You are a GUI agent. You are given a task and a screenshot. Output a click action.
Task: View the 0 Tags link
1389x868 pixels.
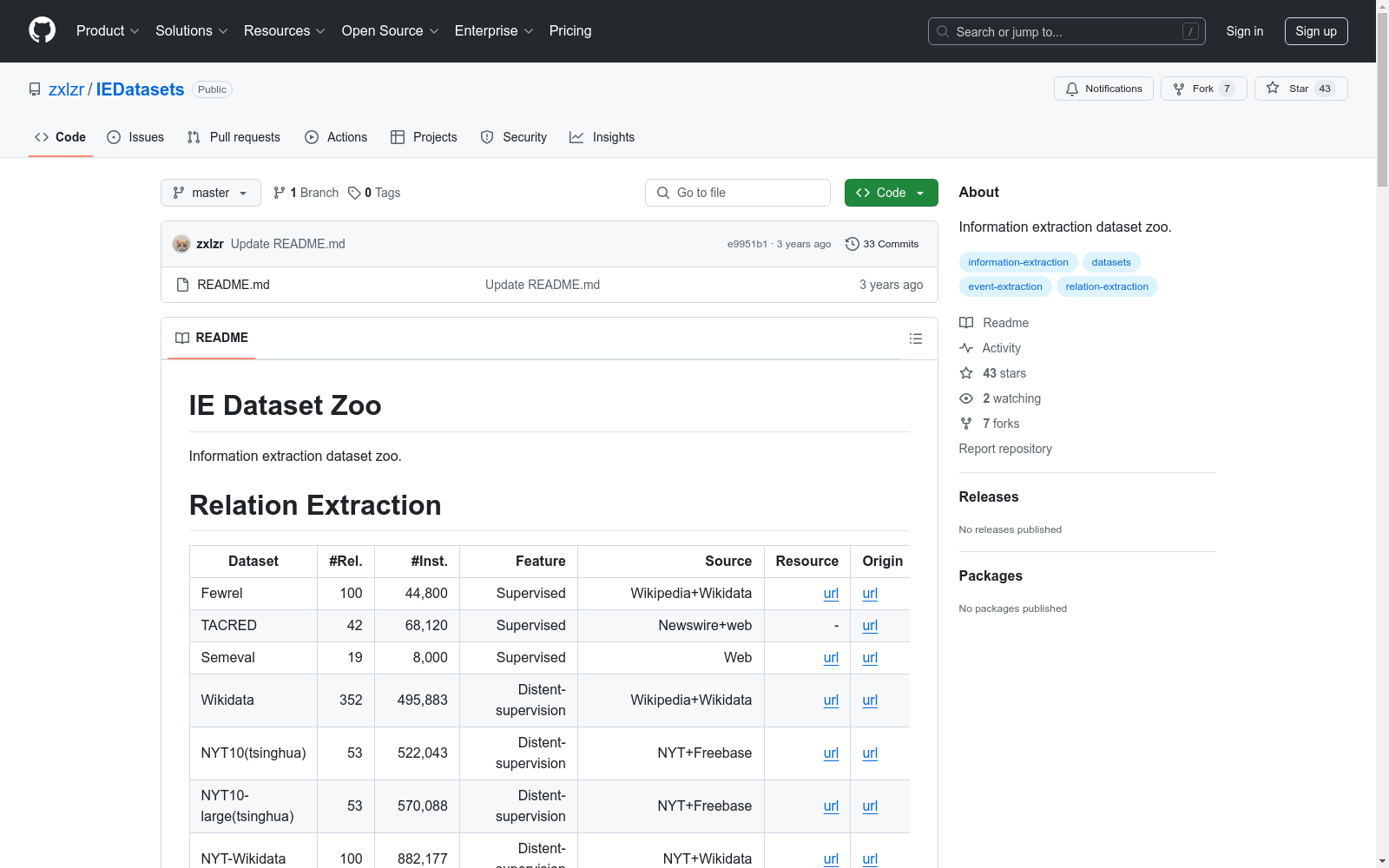pos(374,193)
